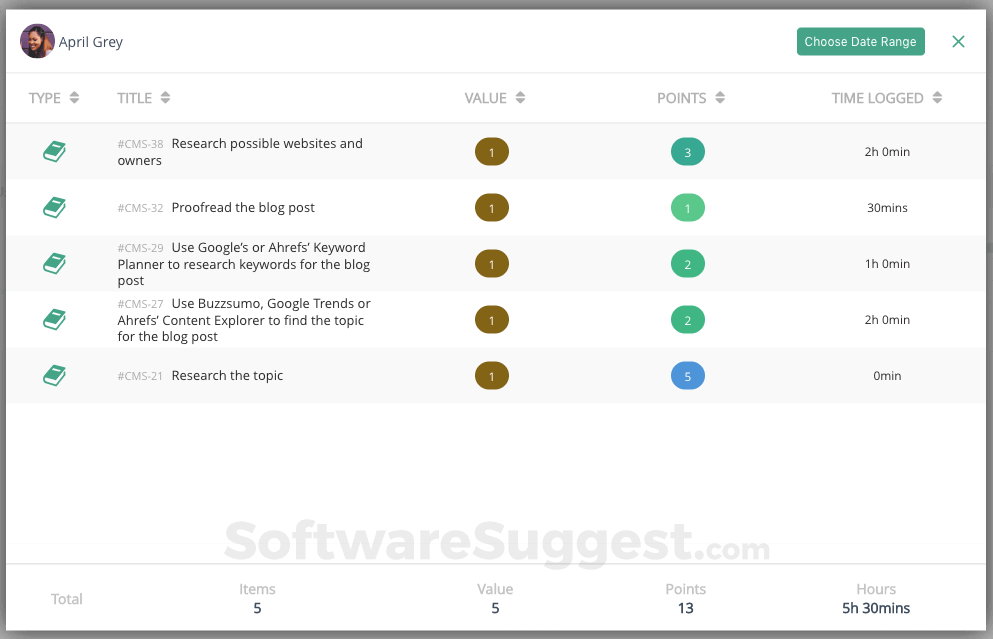
Task: Click April Grey's profile avatar
Action: pos(37,42)
